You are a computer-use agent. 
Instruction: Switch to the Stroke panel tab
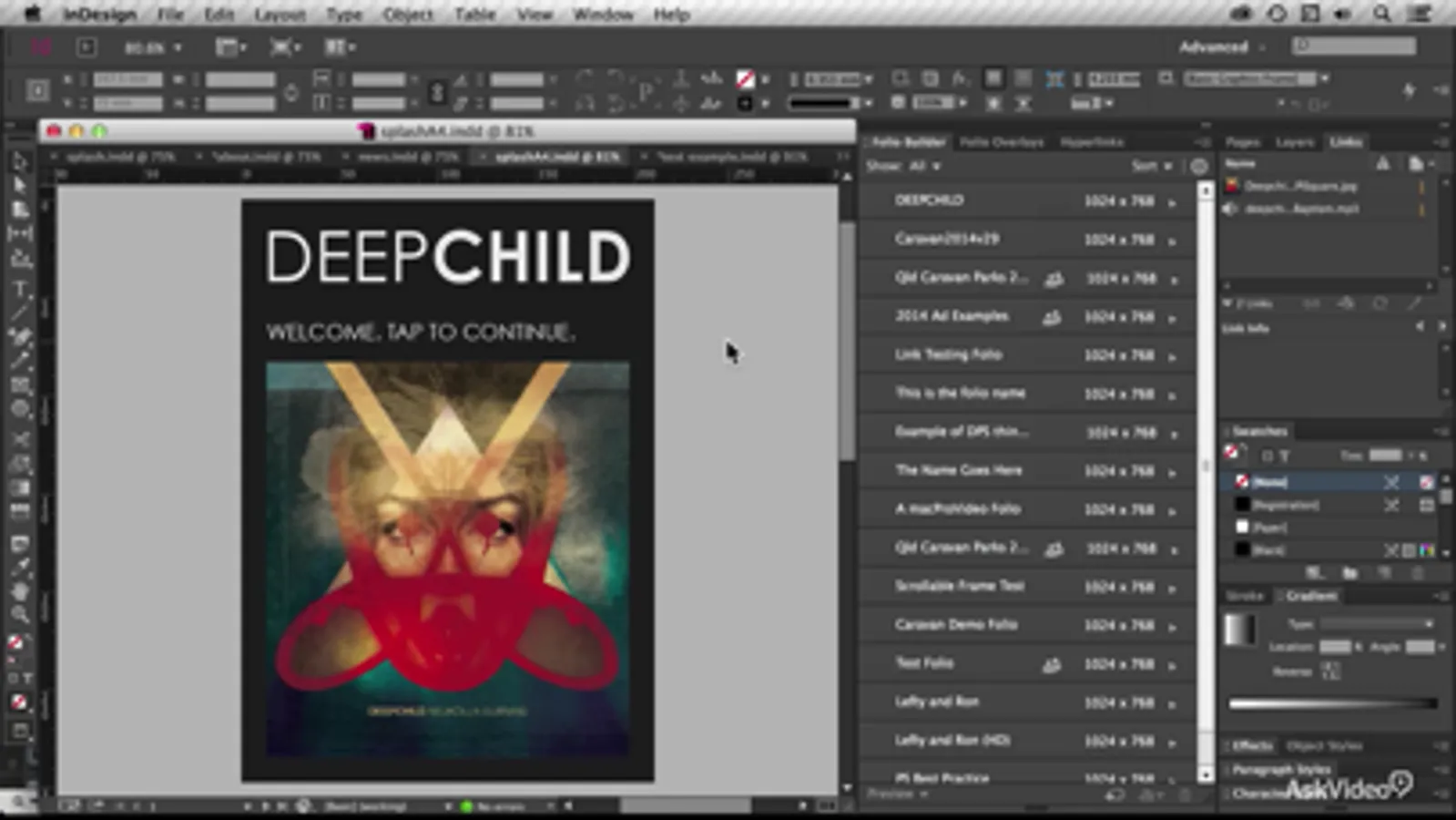tap(1245, 596)
